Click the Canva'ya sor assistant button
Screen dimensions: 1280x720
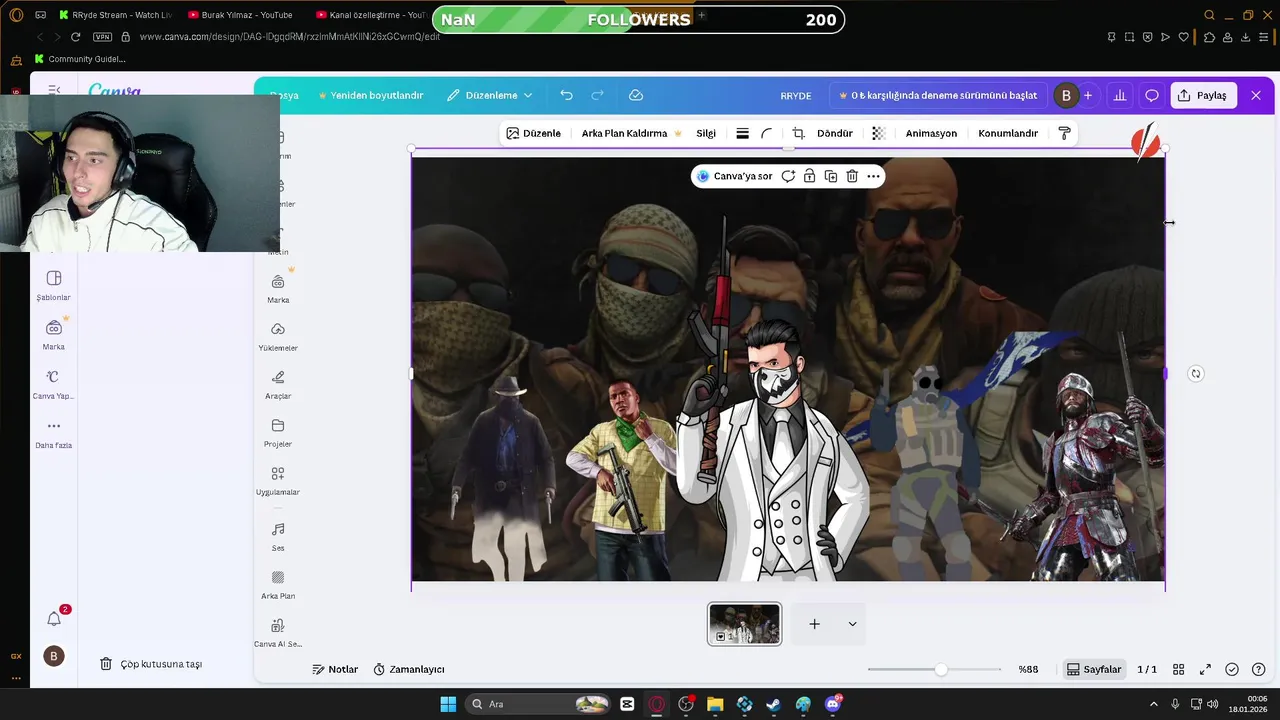click(735, 176)
